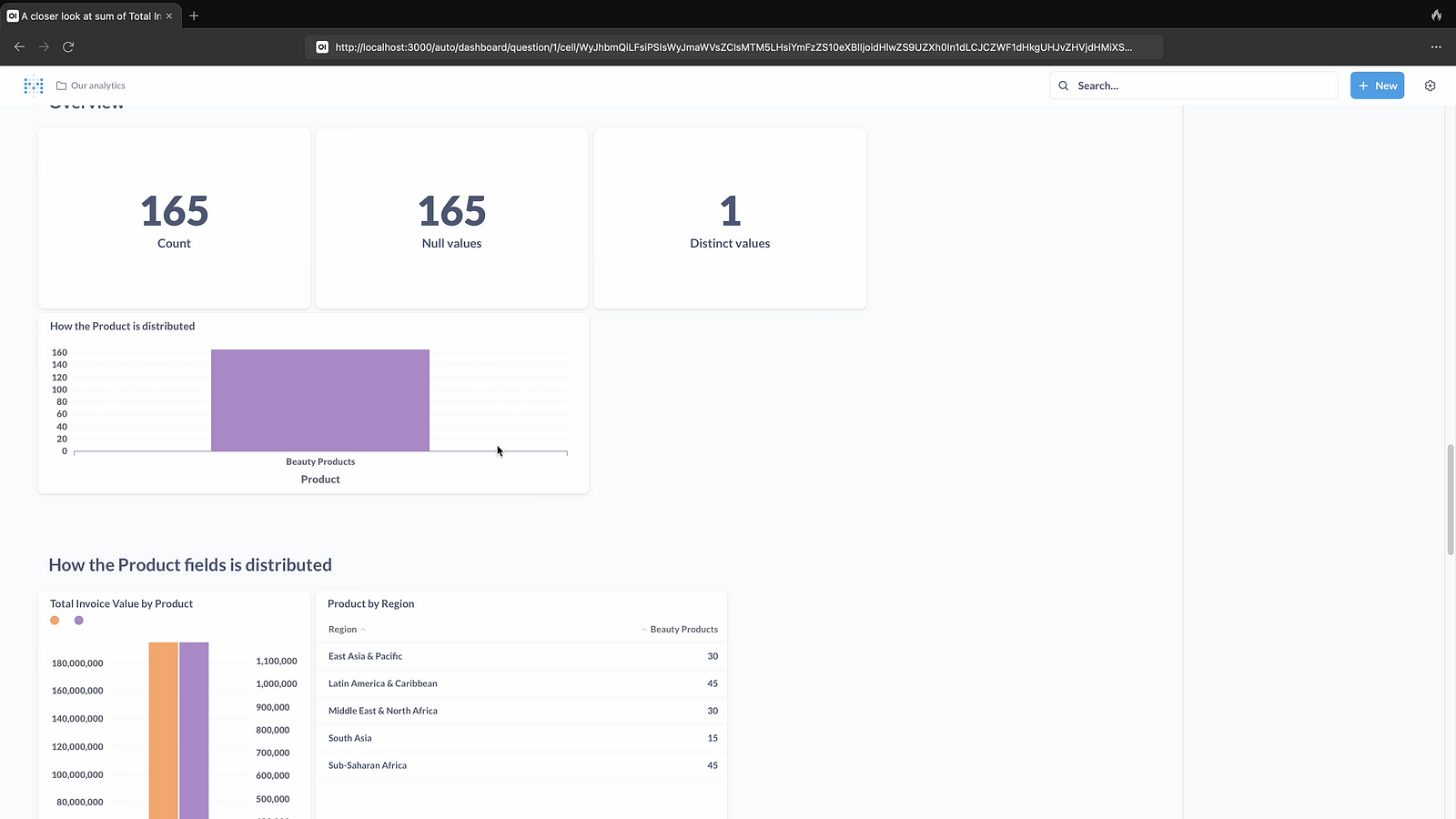This screenshot has height=819, width=1456.
Task: Click the purple legend dot
Action: point(79,621)
